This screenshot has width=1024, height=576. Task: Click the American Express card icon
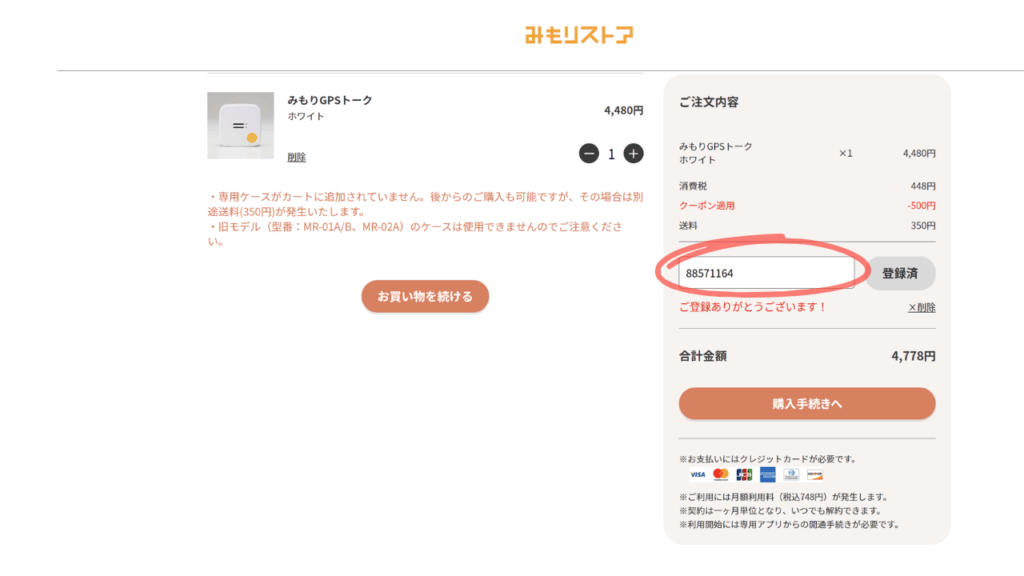coord(768,474)
